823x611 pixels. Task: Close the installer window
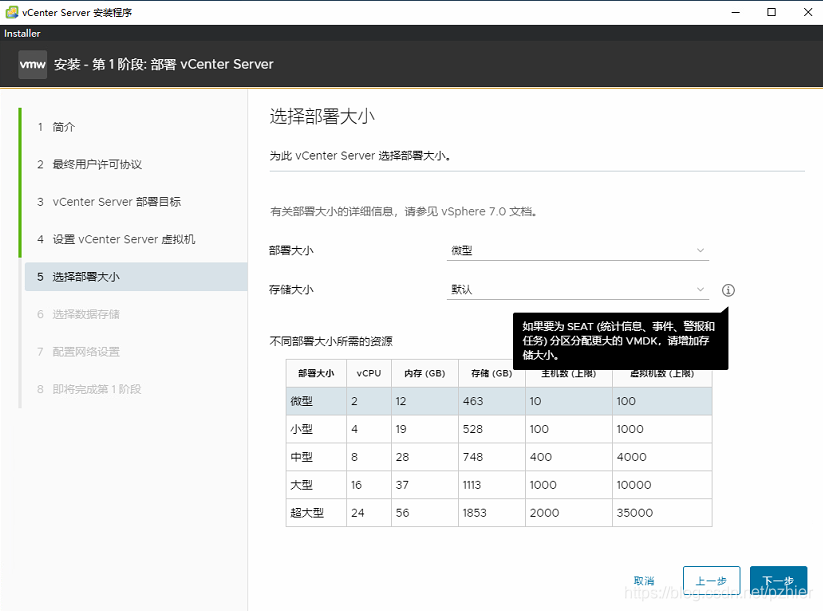coord(808,12)
